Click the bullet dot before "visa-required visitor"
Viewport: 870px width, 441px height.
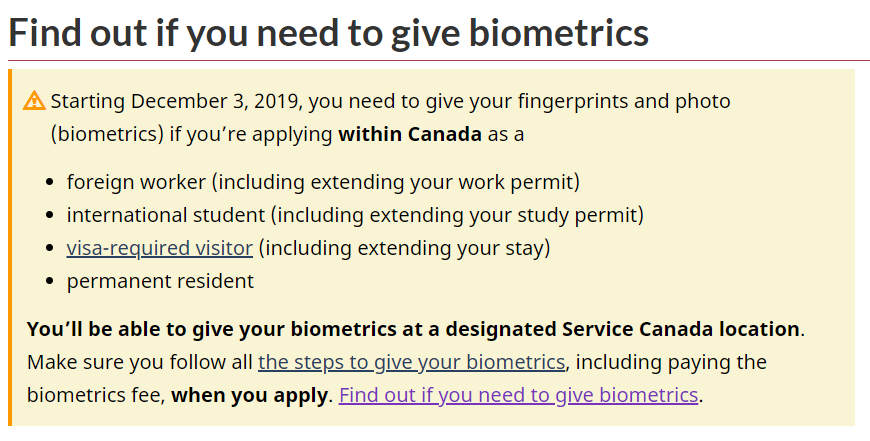(50, 248)
